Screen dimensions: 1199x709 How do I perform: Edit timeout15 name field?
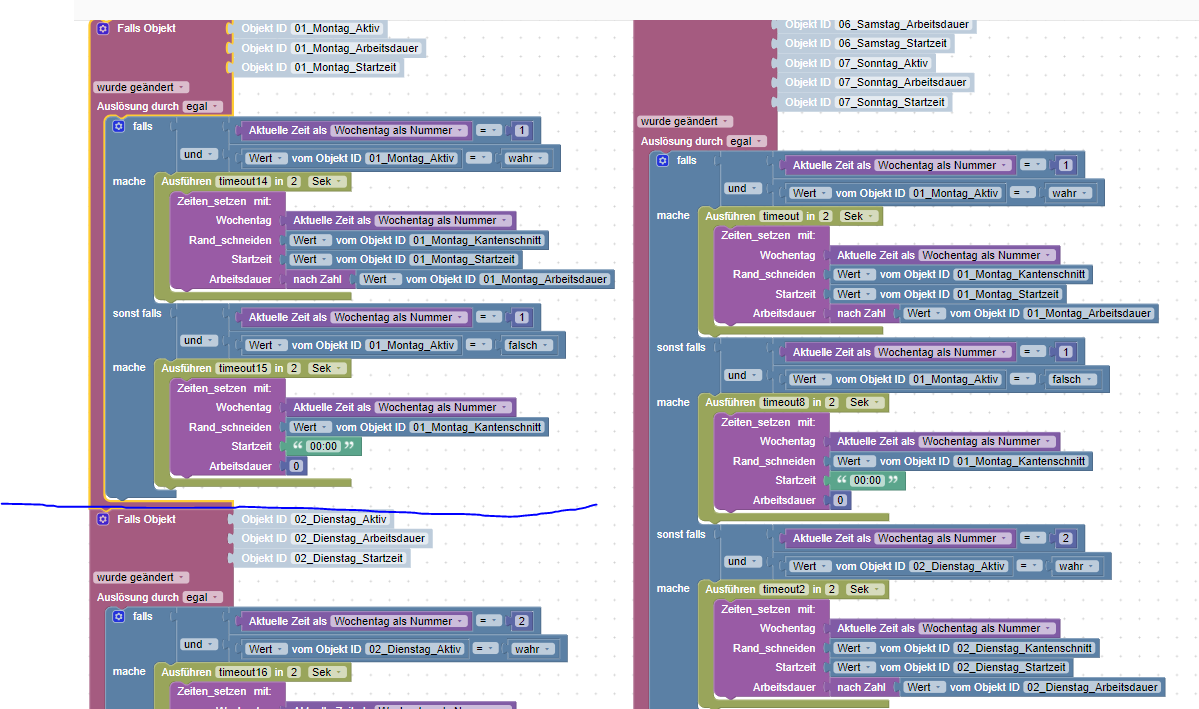tap(243, 369)
